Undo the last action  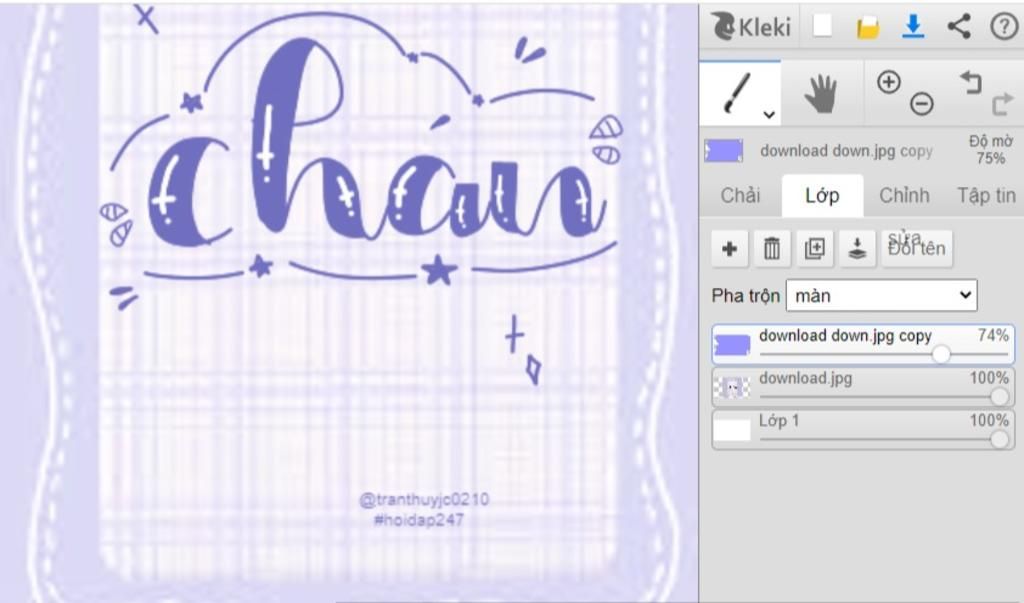click(x=972, y=82)
